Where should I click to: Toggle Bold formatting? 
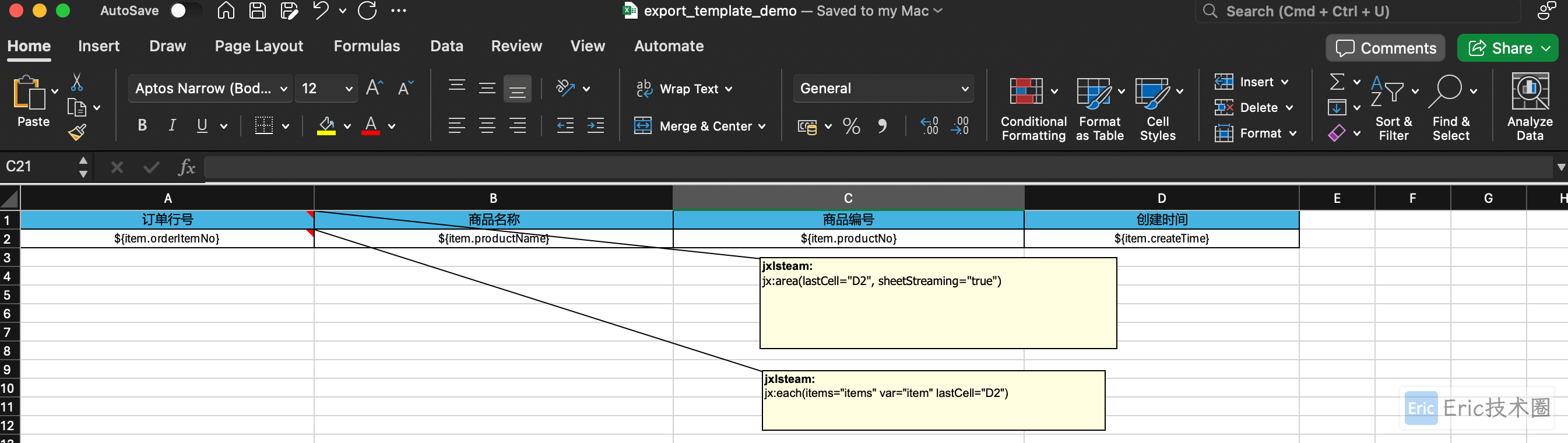[x=142, y=126]
